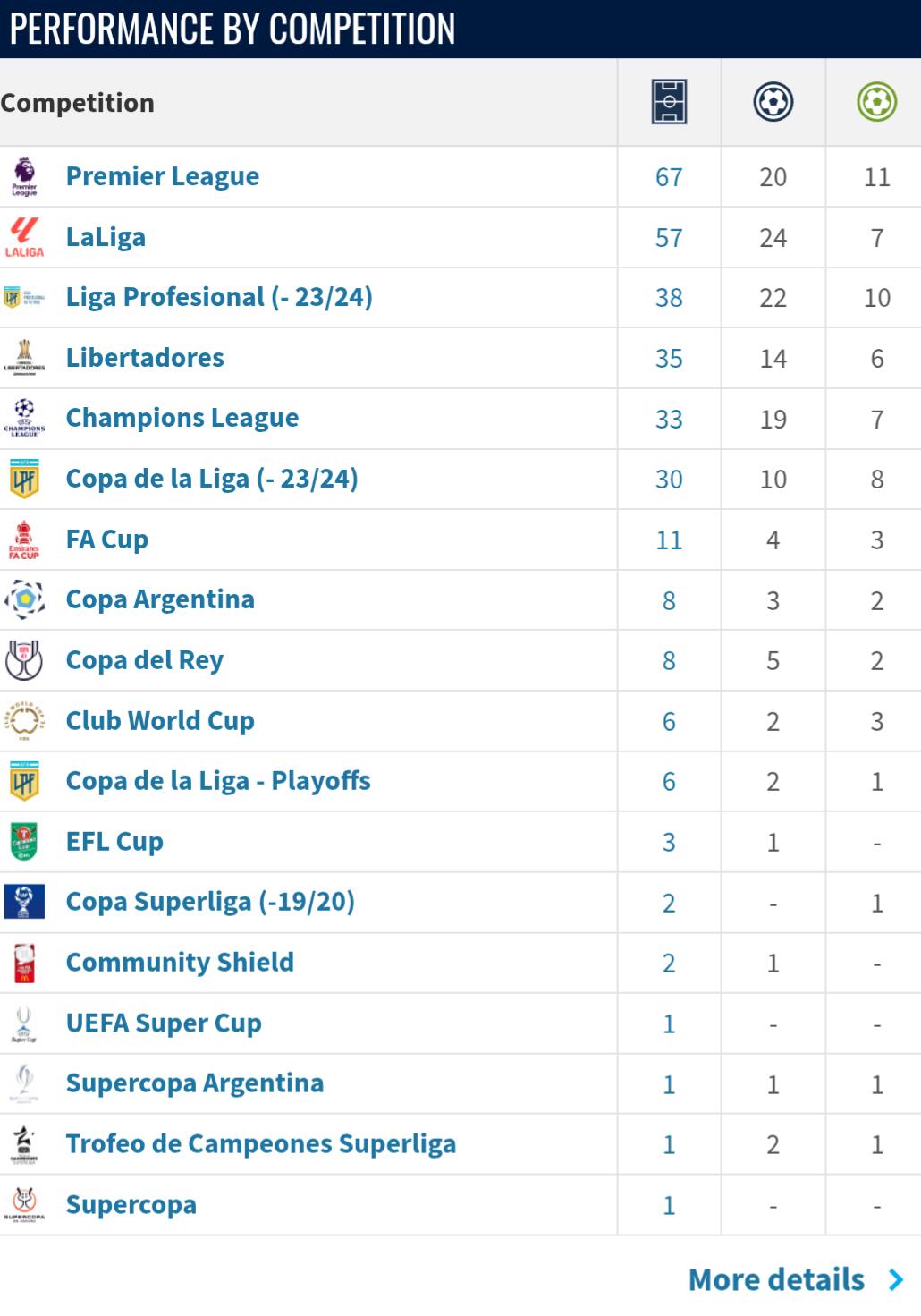Open the Premier League competition link

[x=163, y=176]
